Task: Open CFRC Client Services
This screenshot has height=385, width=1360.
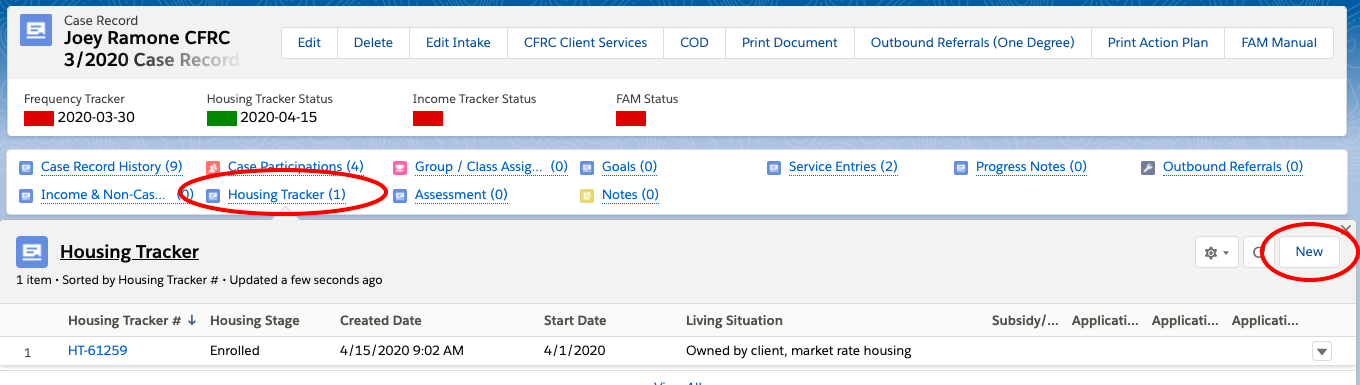Action: pyautogui.click(x=585, y=43)
